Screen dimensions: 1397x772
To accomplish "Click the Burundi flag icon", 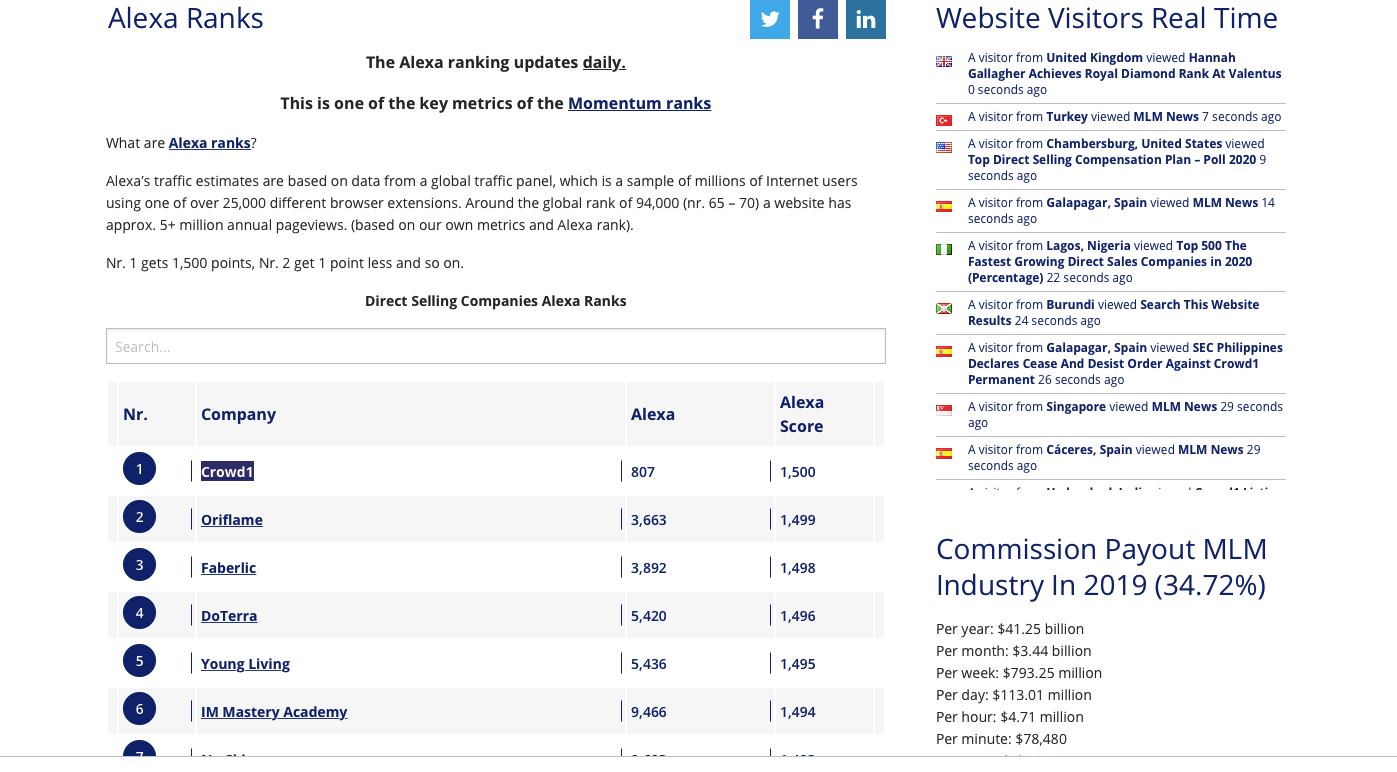I will click(944, 309).
